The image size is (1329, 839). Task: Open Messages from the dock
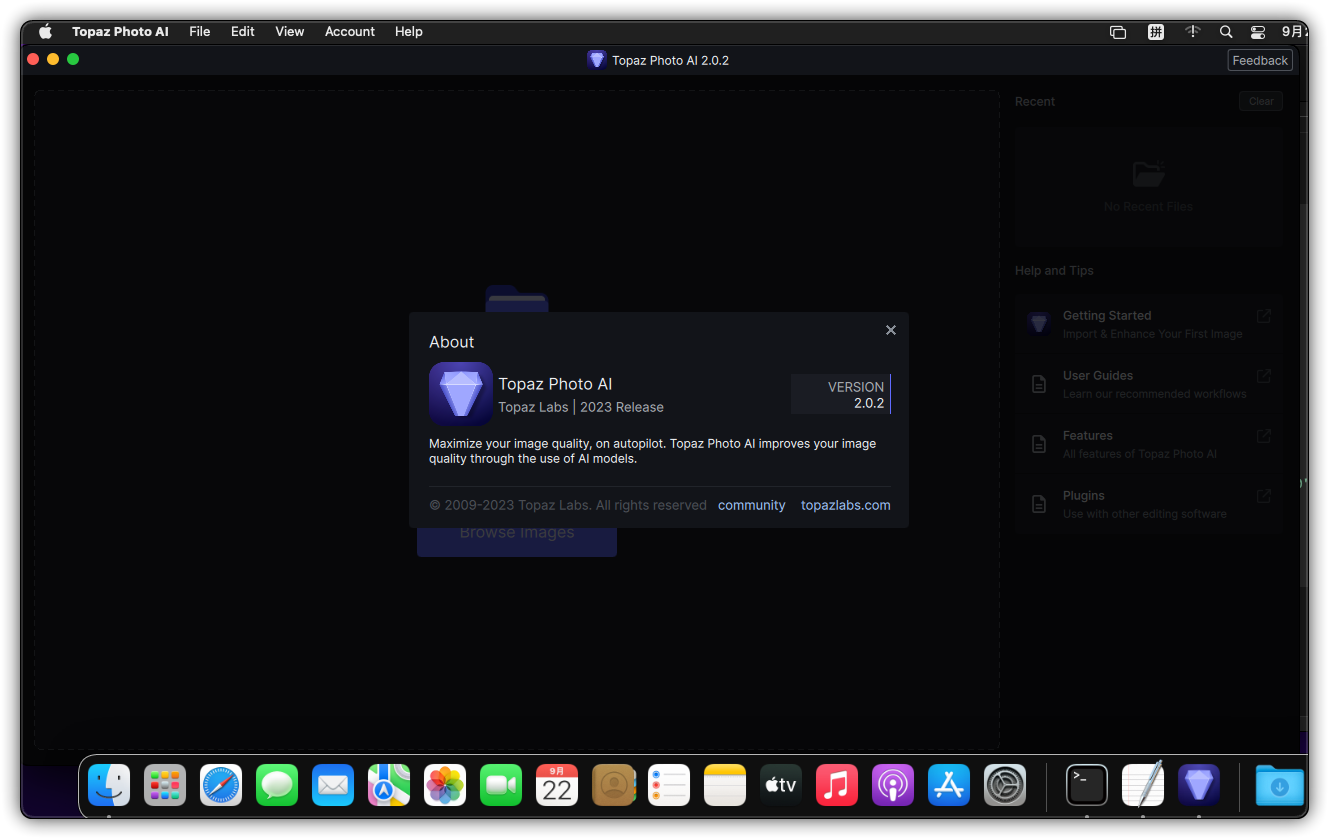[277, 785]
